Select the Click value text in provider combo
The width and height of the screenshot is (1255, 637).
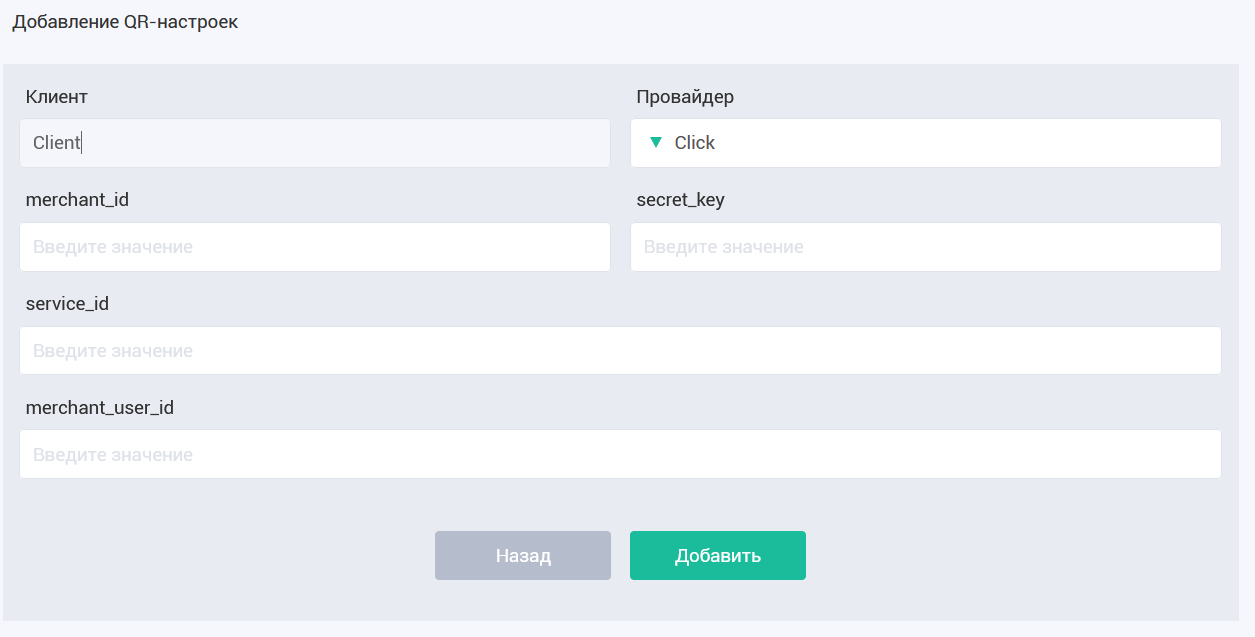pyautogui.click(x=695, y=143)
